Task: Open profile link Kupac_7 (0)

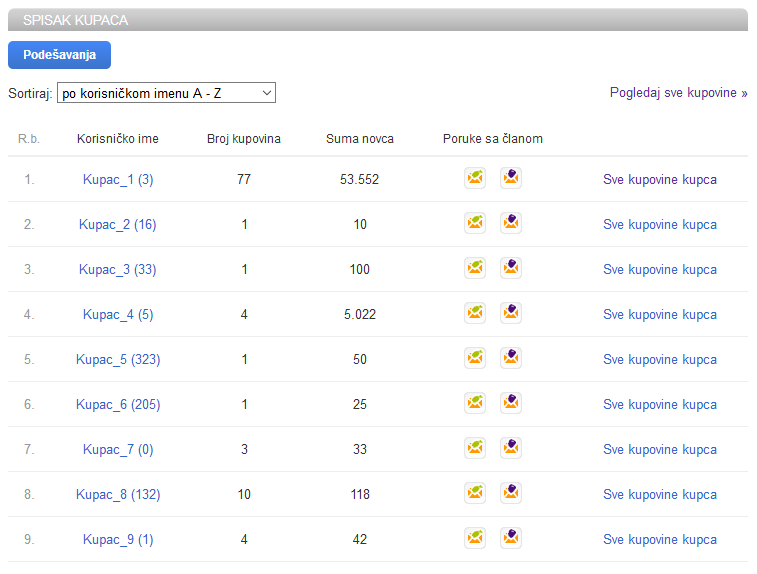Action: pyautogui.click(x=118, y=449)
